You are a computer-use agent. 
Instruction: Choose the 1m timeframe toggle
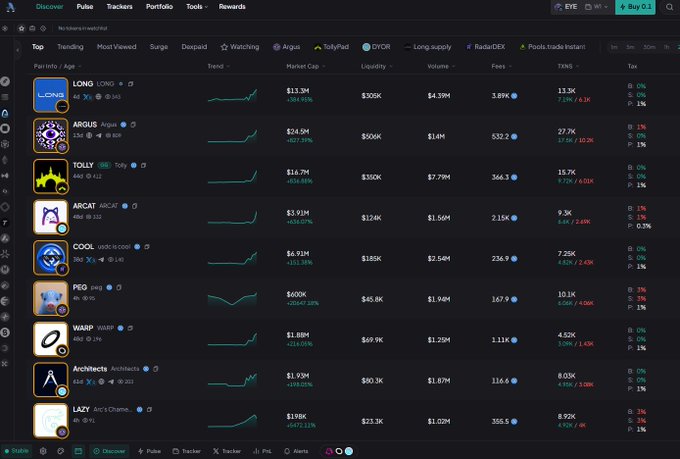click(x=614, y=47)
